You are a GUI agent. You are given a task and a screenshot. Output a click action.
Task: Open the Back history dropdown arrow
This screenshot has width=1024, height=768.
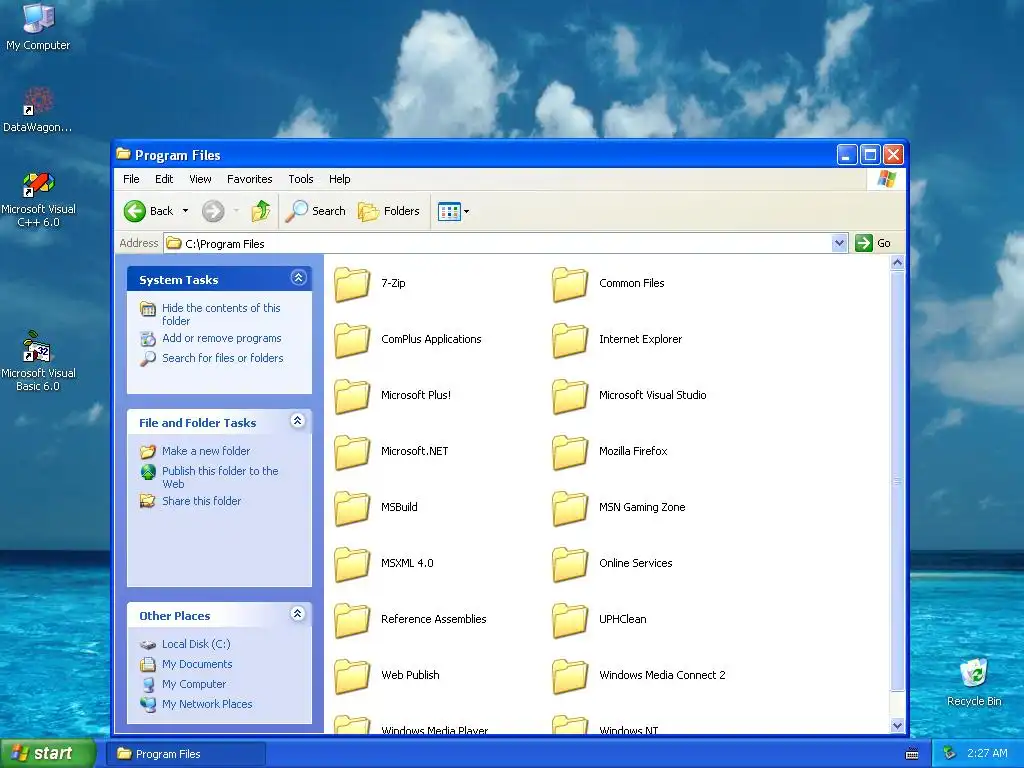coord(185,211)
